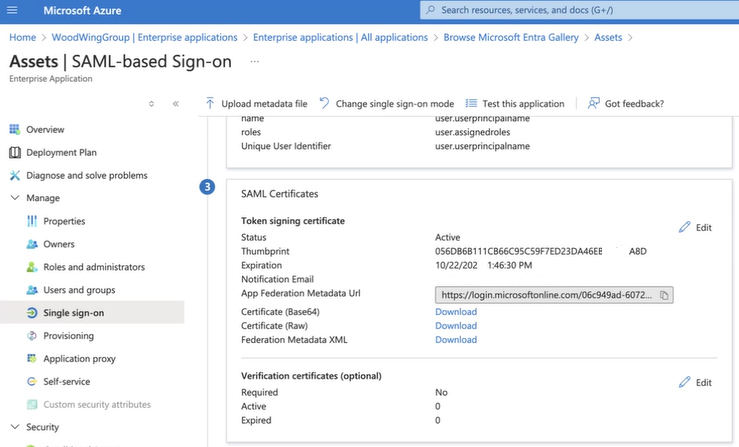739x447 pixels.
Task: Open WoodWingGroup Enterprise applications breadcrumb
Action: click(144, 37)
